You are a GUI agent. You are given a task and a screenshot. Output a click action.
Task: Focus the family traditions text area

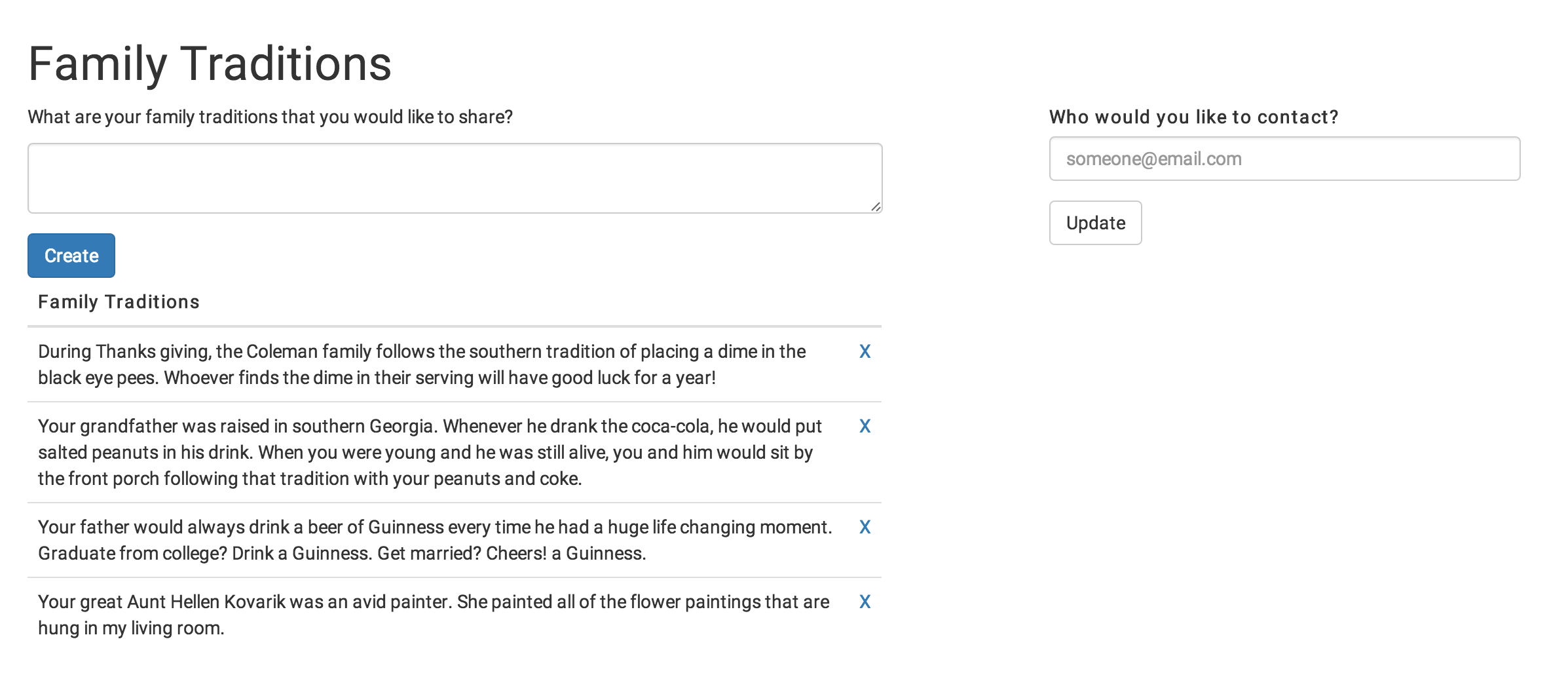coord(455,178)
